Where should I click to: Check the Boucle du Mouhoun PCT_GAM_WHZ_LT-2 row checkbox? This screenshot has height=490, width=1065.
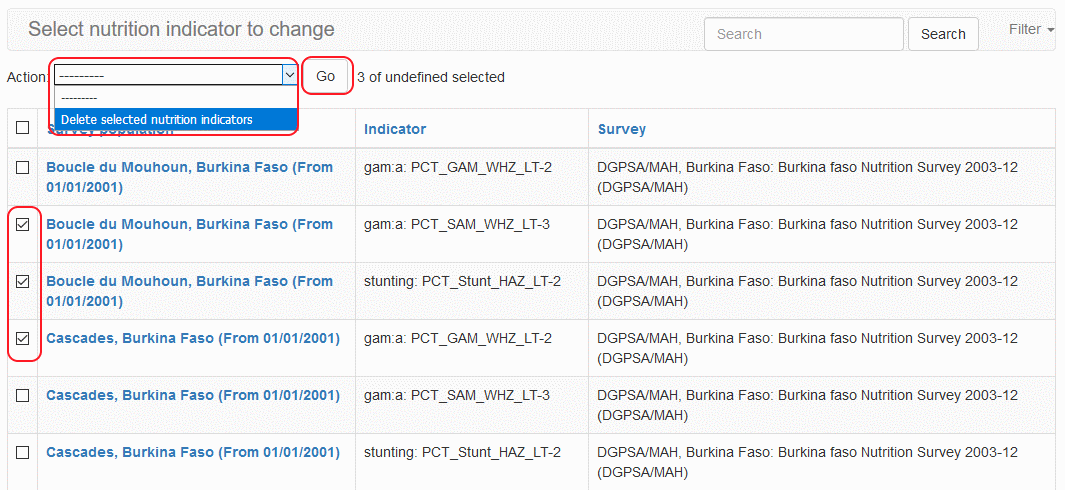tap(23, 167)
